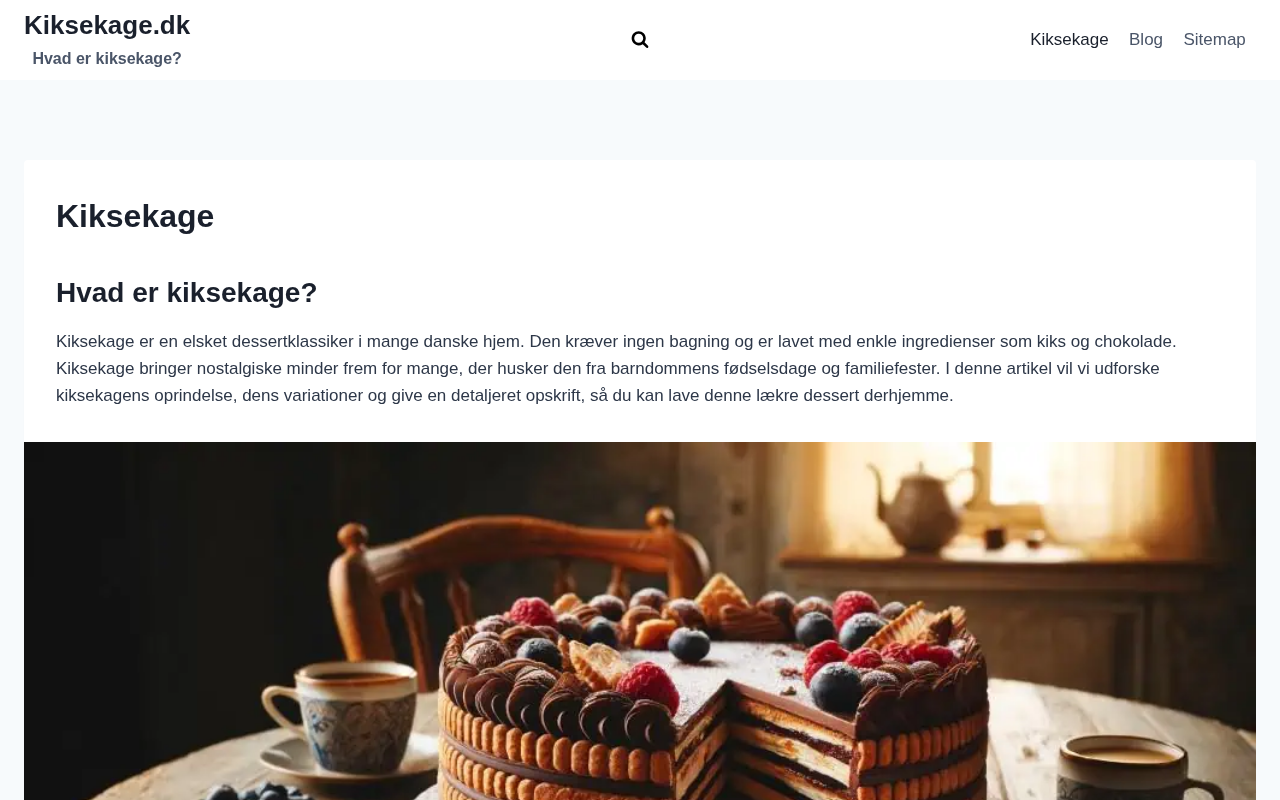Click the paragraph sentence starting 'Kiksekage er en elsket'

pos(290,342)
